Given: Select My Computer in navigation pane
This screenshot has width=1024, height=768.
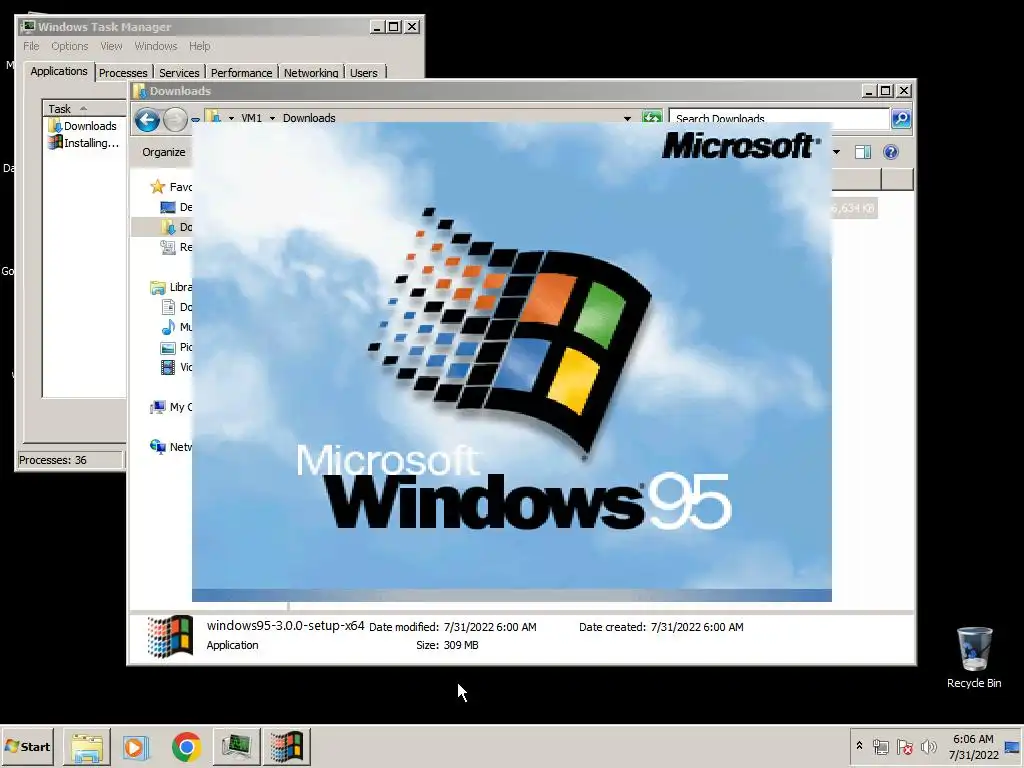Looking at the screenshot, I should 170,407.
